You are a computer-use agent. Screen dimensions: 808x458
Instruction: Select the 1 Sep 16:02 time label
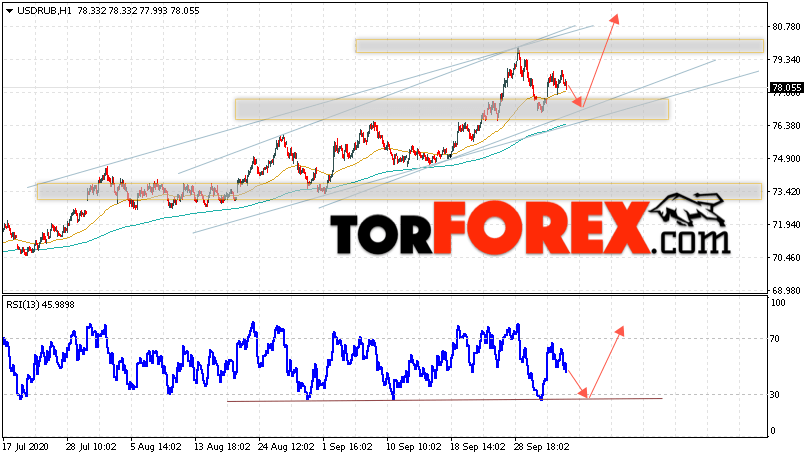pos(347,447)
